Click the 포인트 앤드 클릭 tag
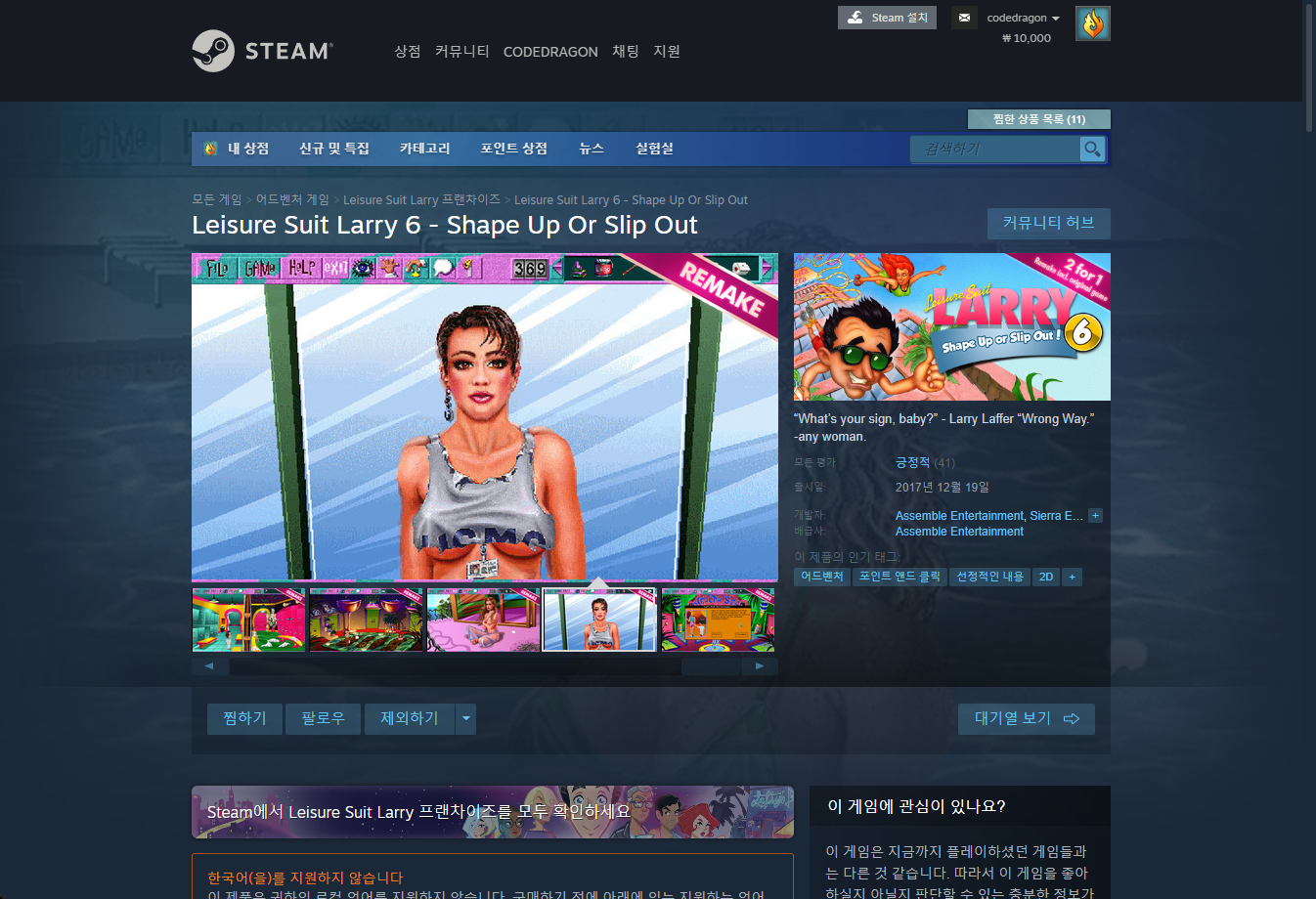The height and width of the screenshot is (899, 1316). pos(899,577)
